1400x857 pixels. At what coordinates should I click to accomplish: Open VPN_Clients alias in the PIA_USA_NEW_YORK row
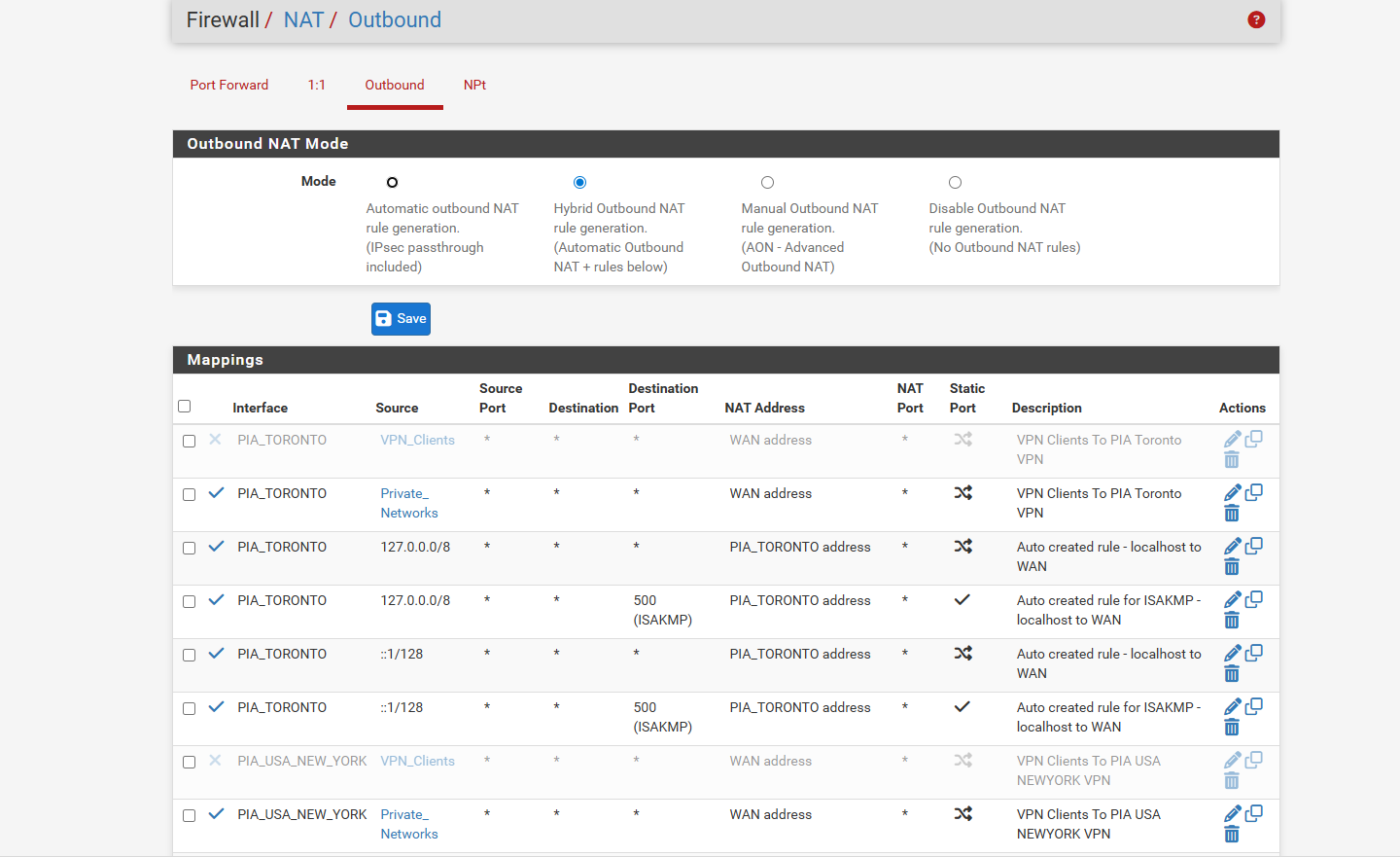point(417,761)
